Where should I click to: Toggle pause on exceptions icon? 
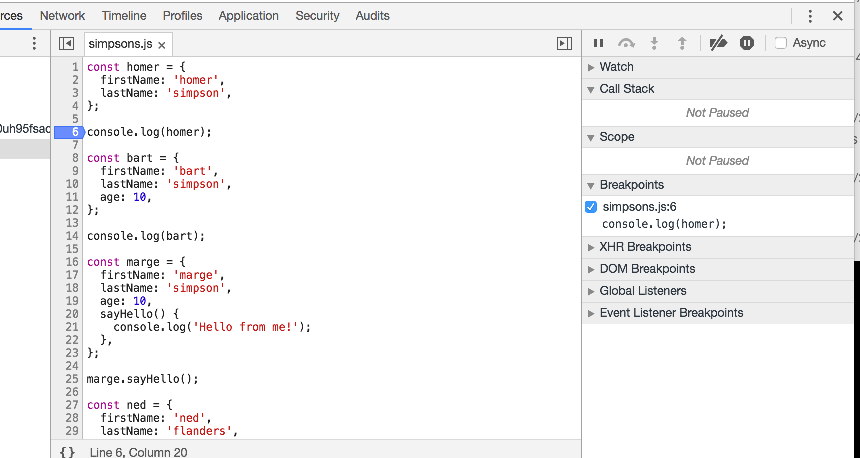(x=746, y=43)
